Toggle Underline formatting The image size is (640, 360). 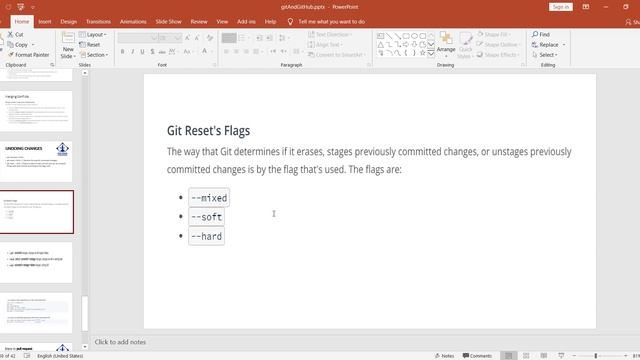[142, 51]
